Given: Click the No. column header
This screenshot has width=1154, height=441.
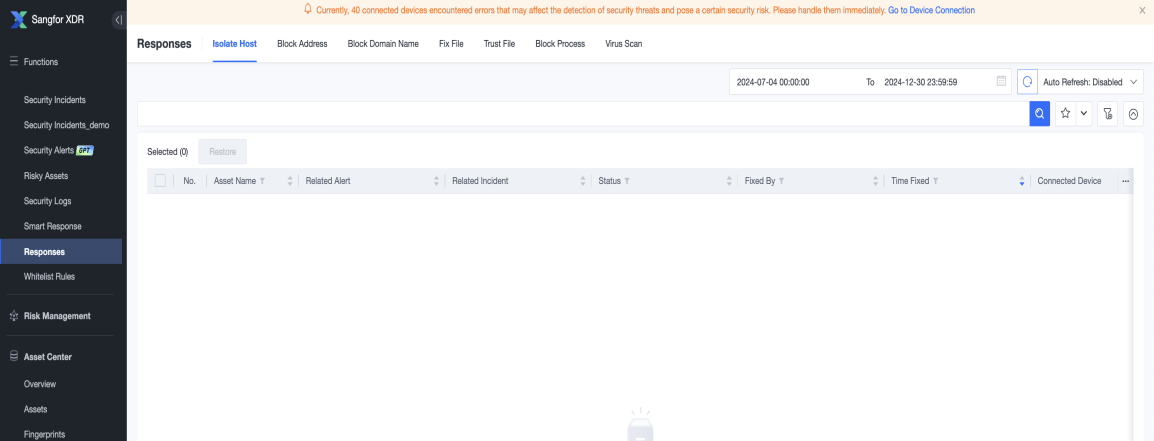Looking at the screenshot, I should tap(189, 181).
